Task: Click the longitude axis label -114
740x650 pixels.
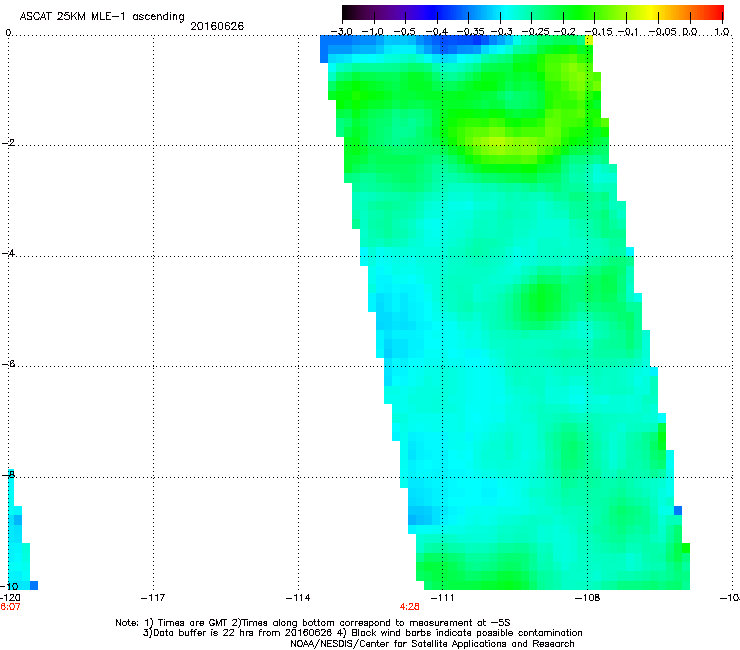Action: coord(298,598)
